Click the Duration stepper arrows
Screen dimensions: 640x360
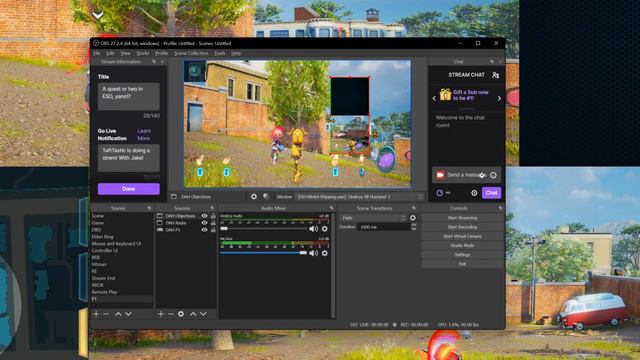[413, 227]
